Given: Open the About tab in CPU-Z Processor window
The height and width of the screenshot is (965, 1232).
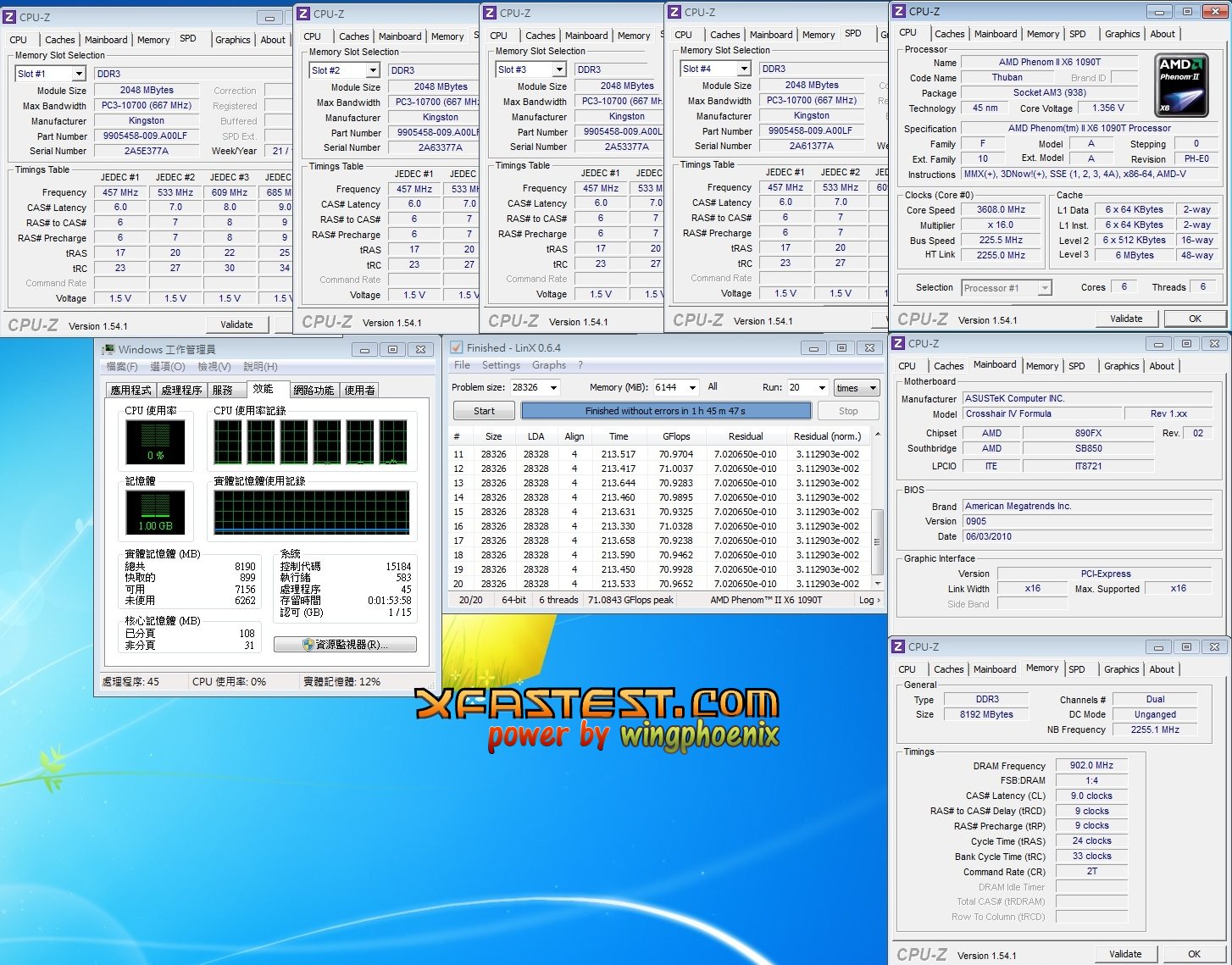Looking at the screenshot, I should 1163,34.
